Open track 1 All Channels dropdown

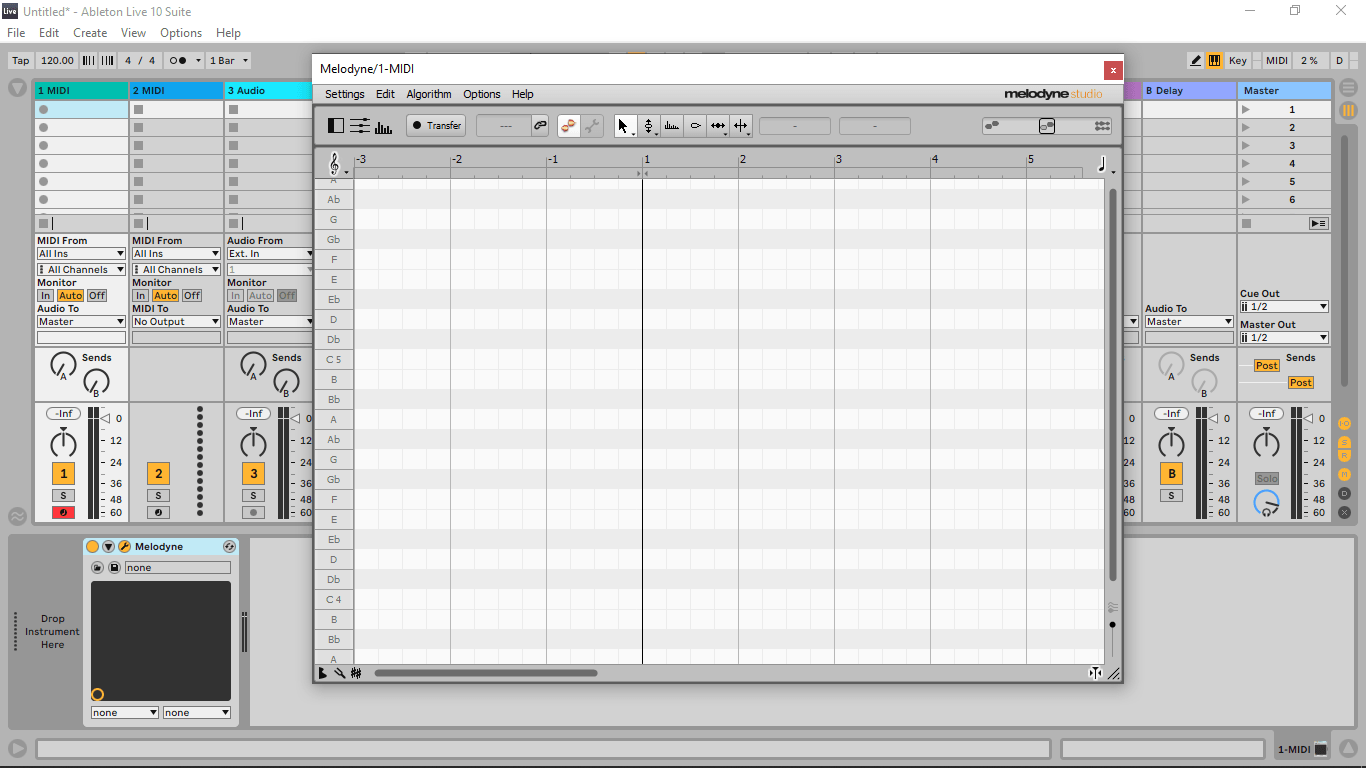pos(82,270)
